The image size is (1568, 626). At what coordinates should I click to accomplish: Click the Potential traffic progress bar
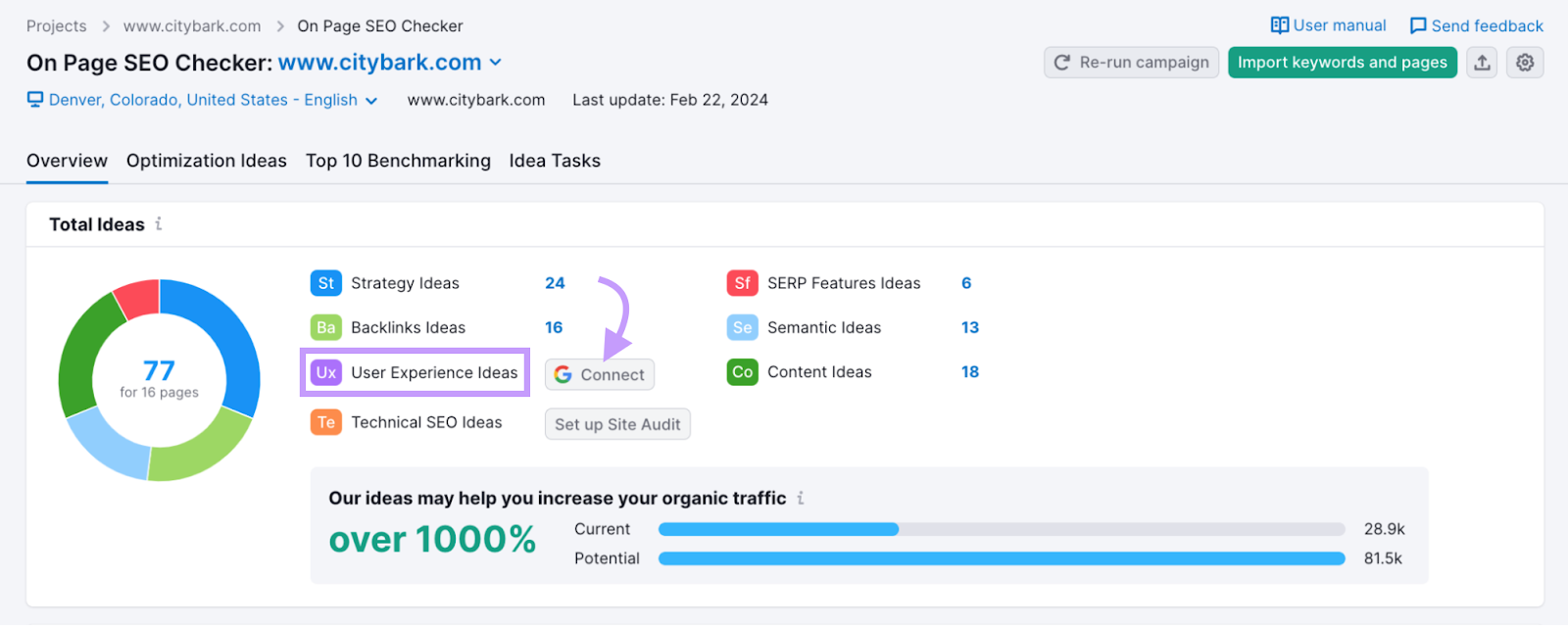[1002, 558]
